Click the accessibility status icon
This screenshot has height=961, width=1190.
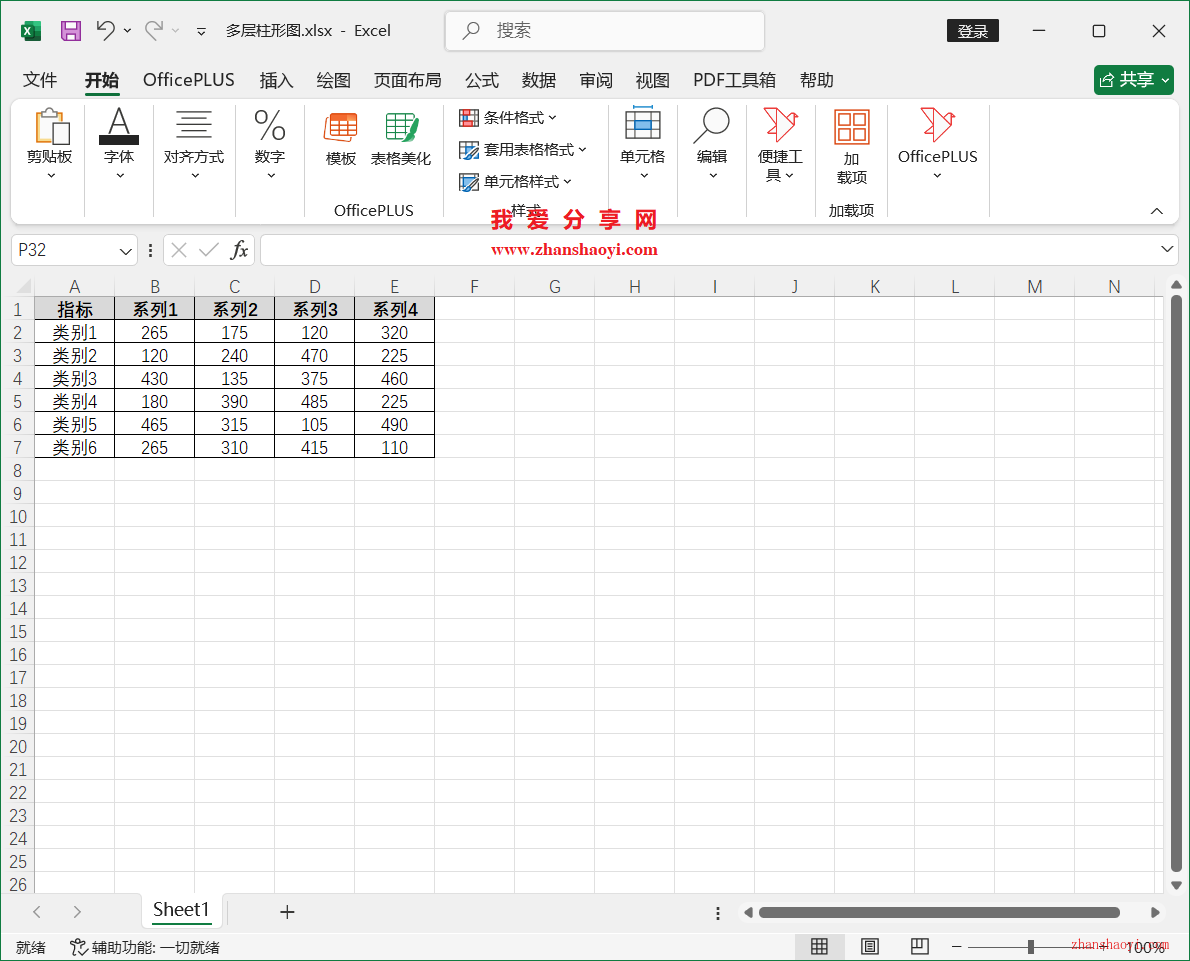78,947
